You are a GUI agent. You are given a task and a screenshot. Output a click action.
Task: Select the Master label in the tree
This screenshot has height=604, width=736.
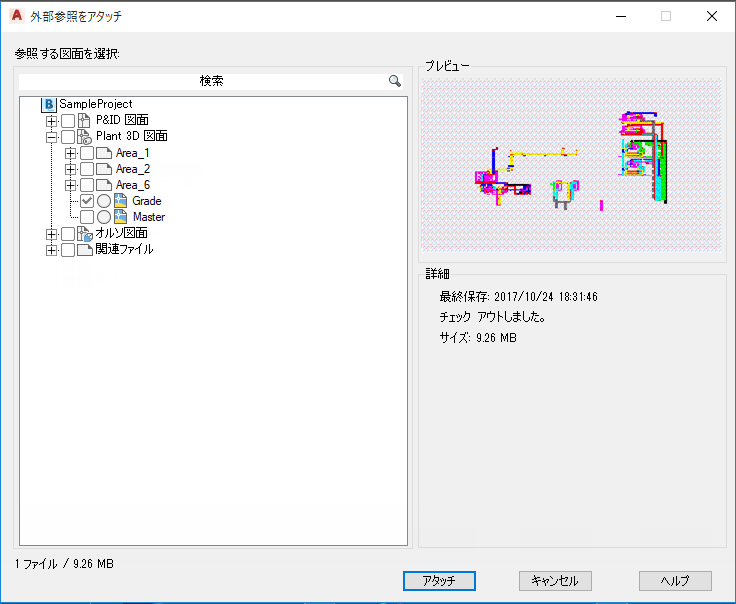(x=149, y=217)
